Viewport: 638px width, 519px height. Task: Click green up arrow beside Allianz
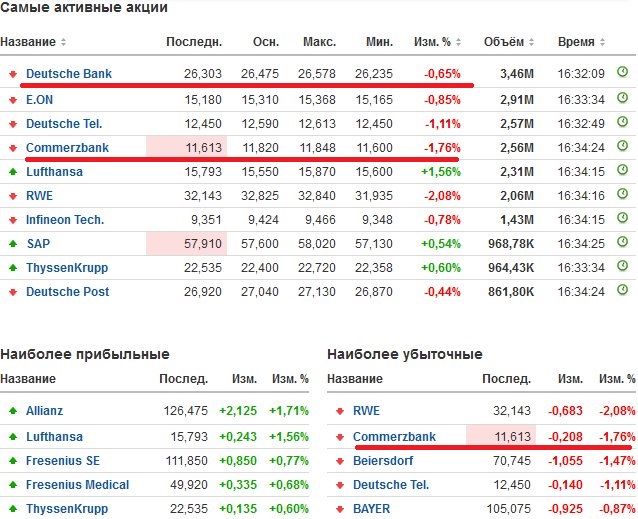tap(13, 411)
